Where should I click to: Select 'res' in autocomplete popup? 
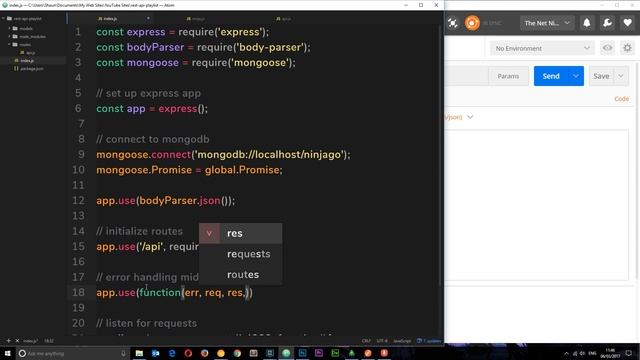[x=240, y=233]
